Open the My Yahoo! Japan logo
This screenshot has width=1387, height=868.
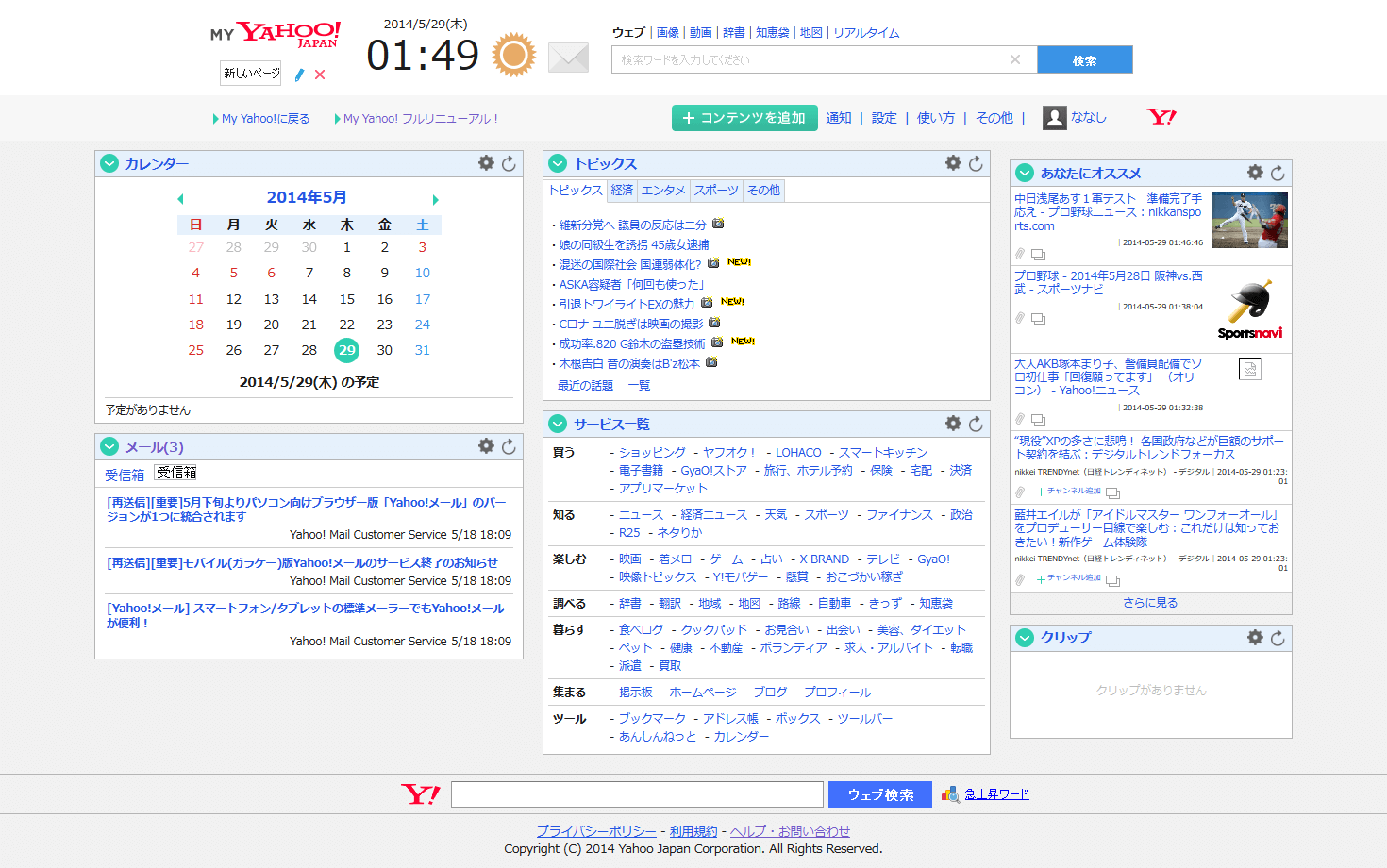click(275, 35)
